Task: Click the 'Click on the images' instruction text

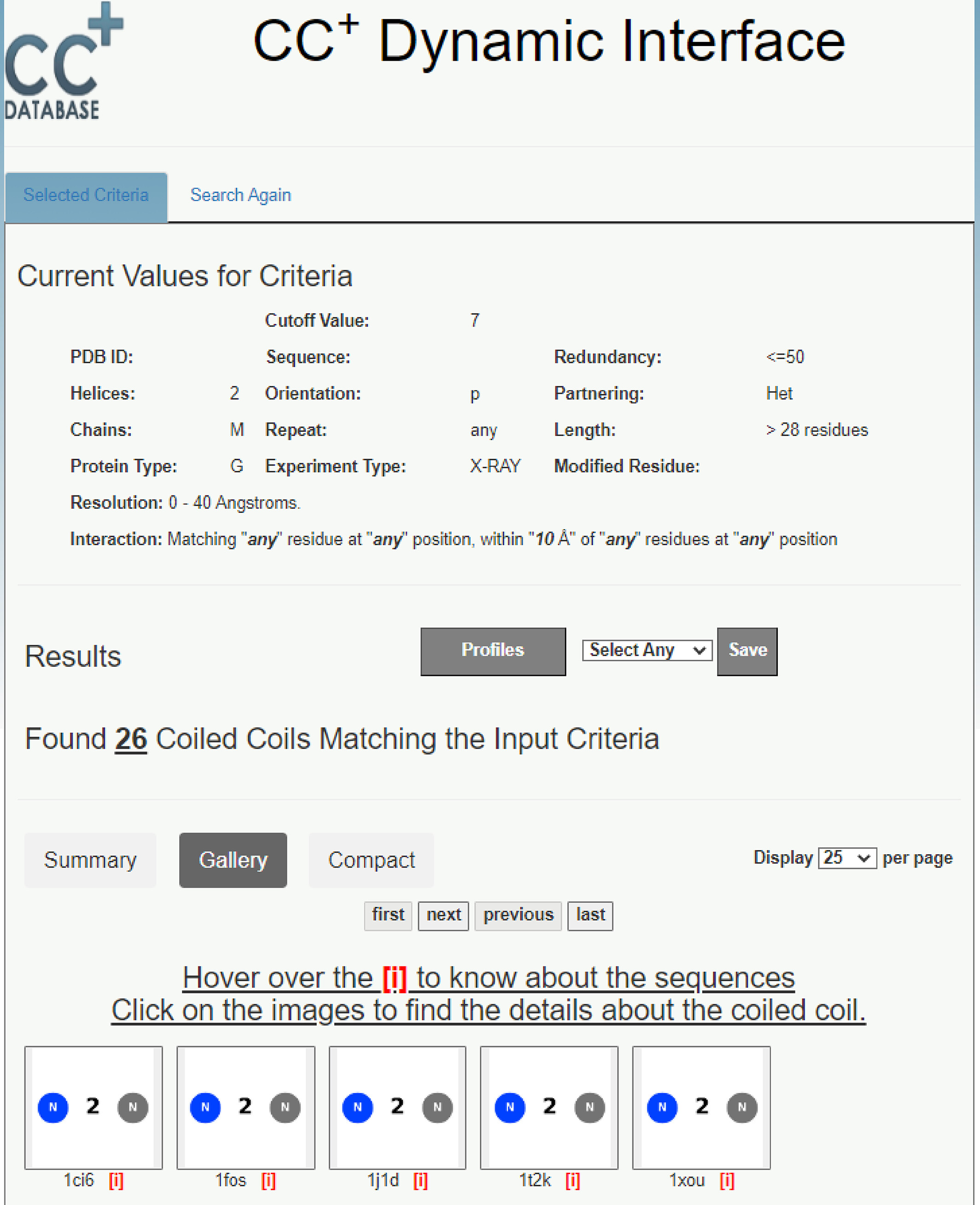Action: click(x=488, y=1010)
